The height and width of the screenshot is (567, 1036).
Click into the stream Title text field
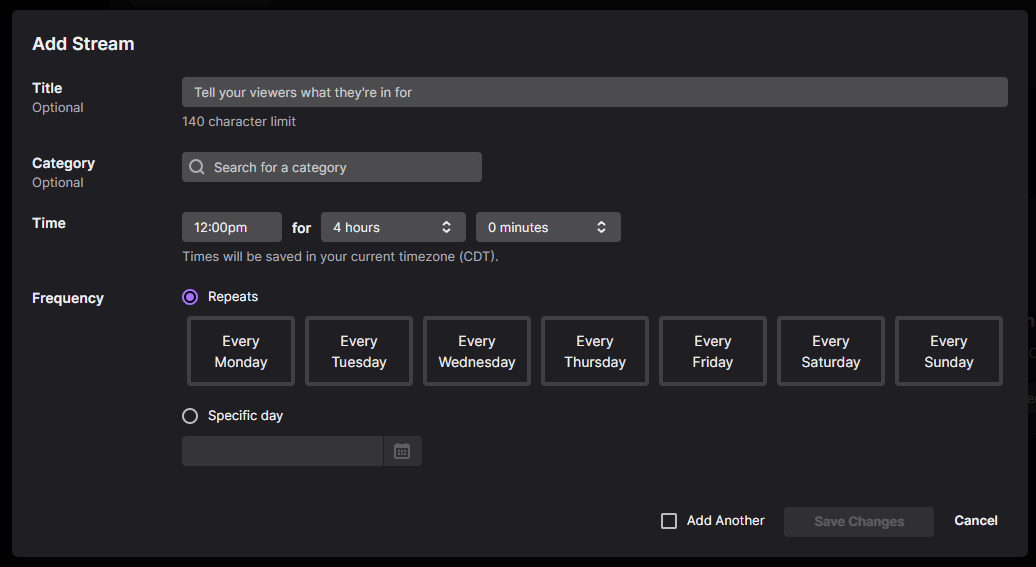click(x=594, y=92)
